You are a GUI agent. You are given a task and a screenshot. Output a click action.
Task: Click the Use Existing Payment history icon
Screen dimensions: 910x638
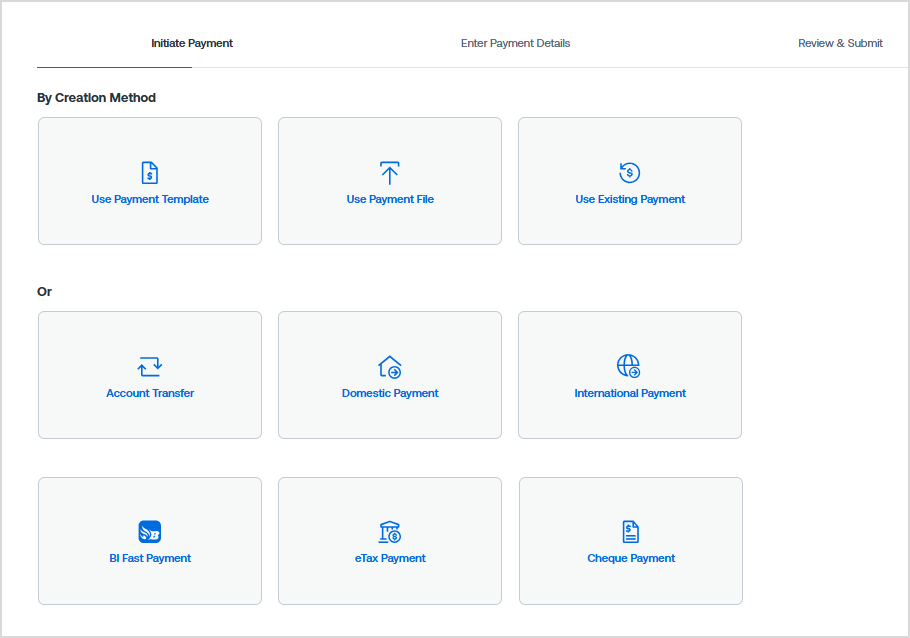point(630,172)
